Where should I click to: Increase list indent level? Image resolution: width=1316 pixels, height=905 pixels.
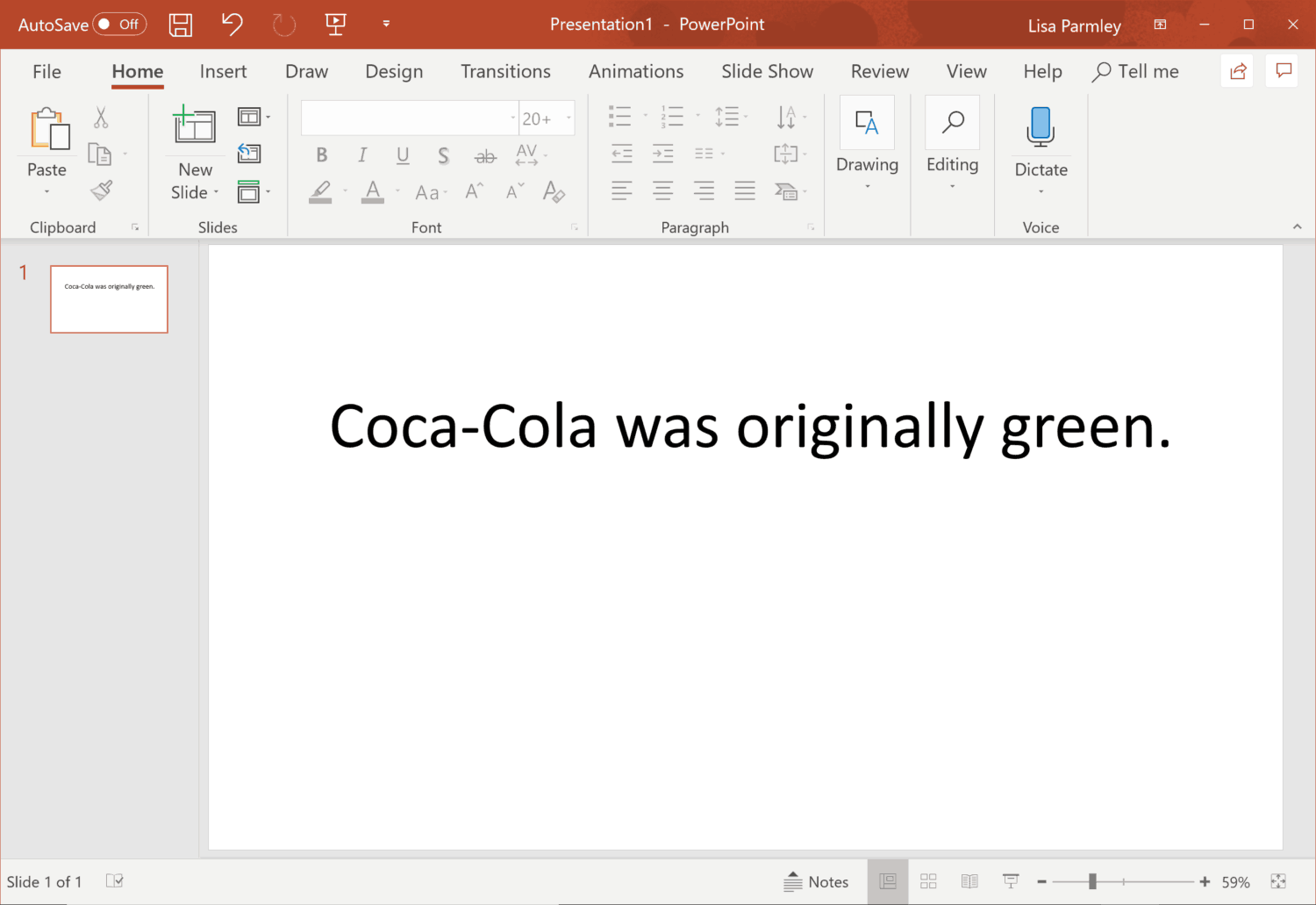[x=663, y=154]
